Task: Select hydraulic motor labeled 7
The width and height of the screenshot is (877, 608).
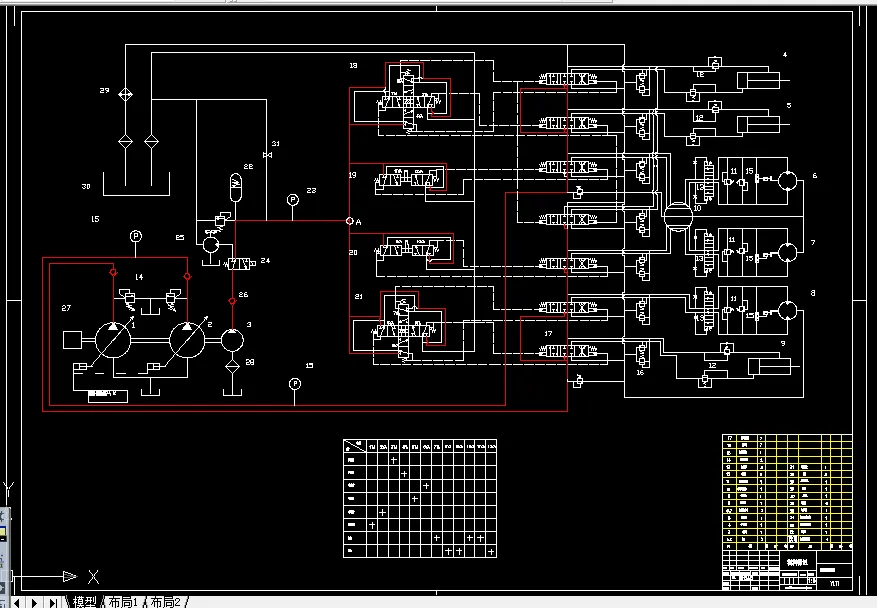Action: [x=787, y=252]
